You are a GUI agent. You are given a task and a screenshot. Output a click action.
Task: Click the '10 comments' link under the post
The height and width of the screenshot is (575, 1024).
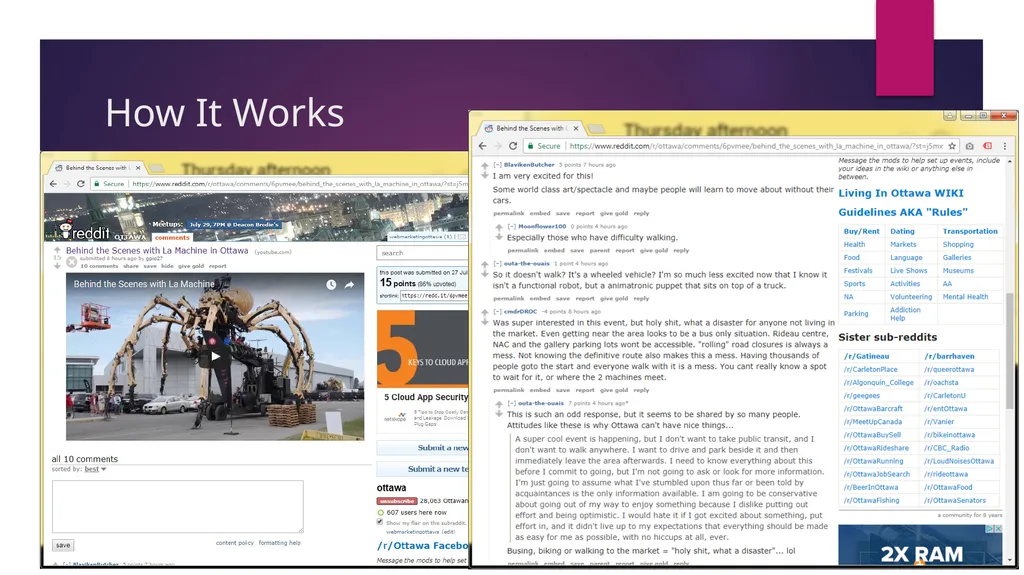[99, 266]
